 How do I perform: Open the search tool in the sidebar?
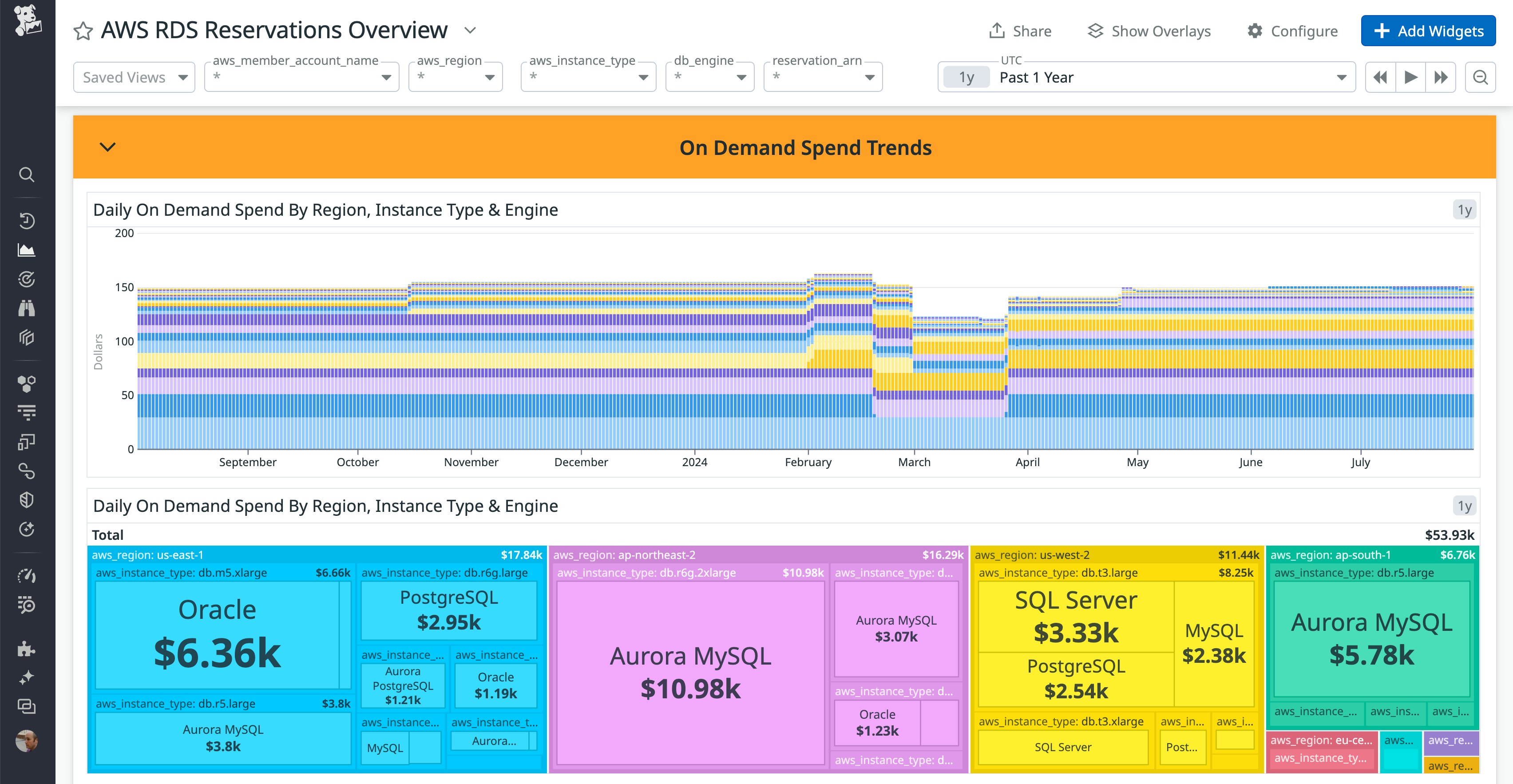coord(27,174)
